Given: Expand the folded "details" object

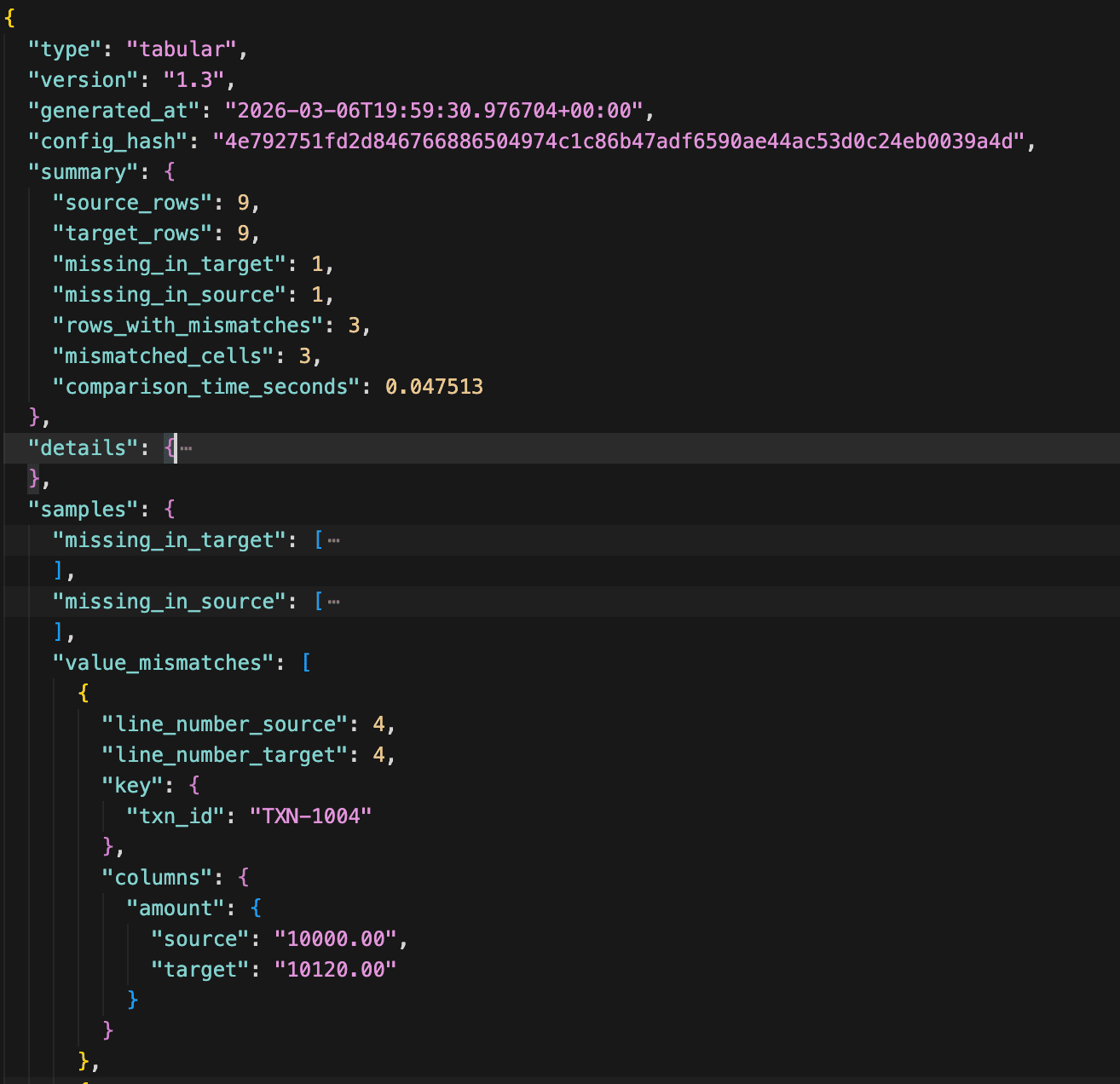Looking at the screenshot, I should (x=184, y=447).
